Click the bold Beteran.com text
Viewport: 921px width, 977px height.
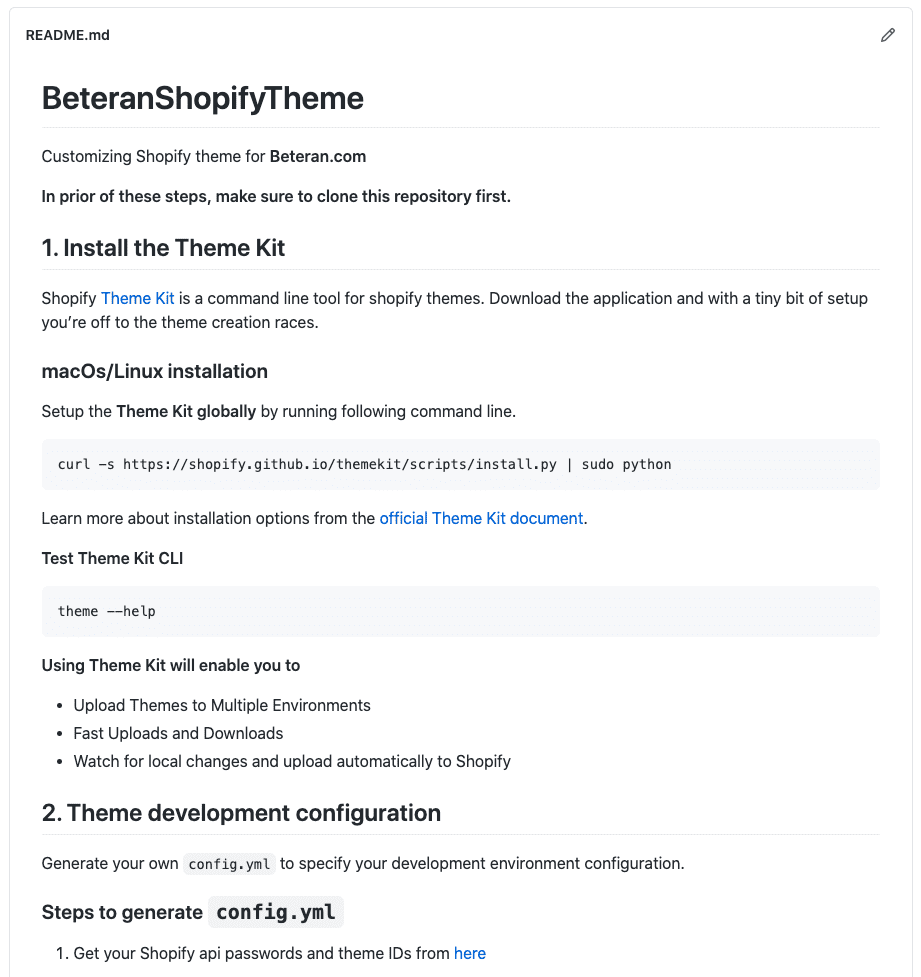[x=318, y=156]
